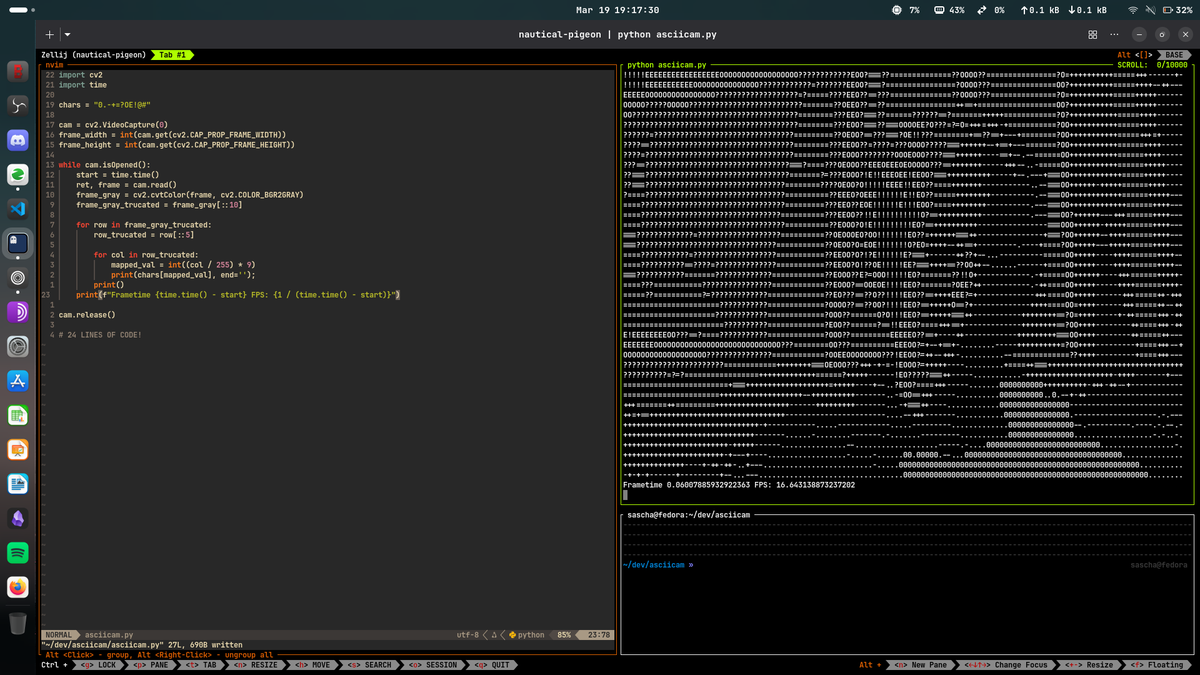Click the '# 24 LINES OF CODE!' comment
Viewport: 1200px width, 675px height.
click(100, 335)
